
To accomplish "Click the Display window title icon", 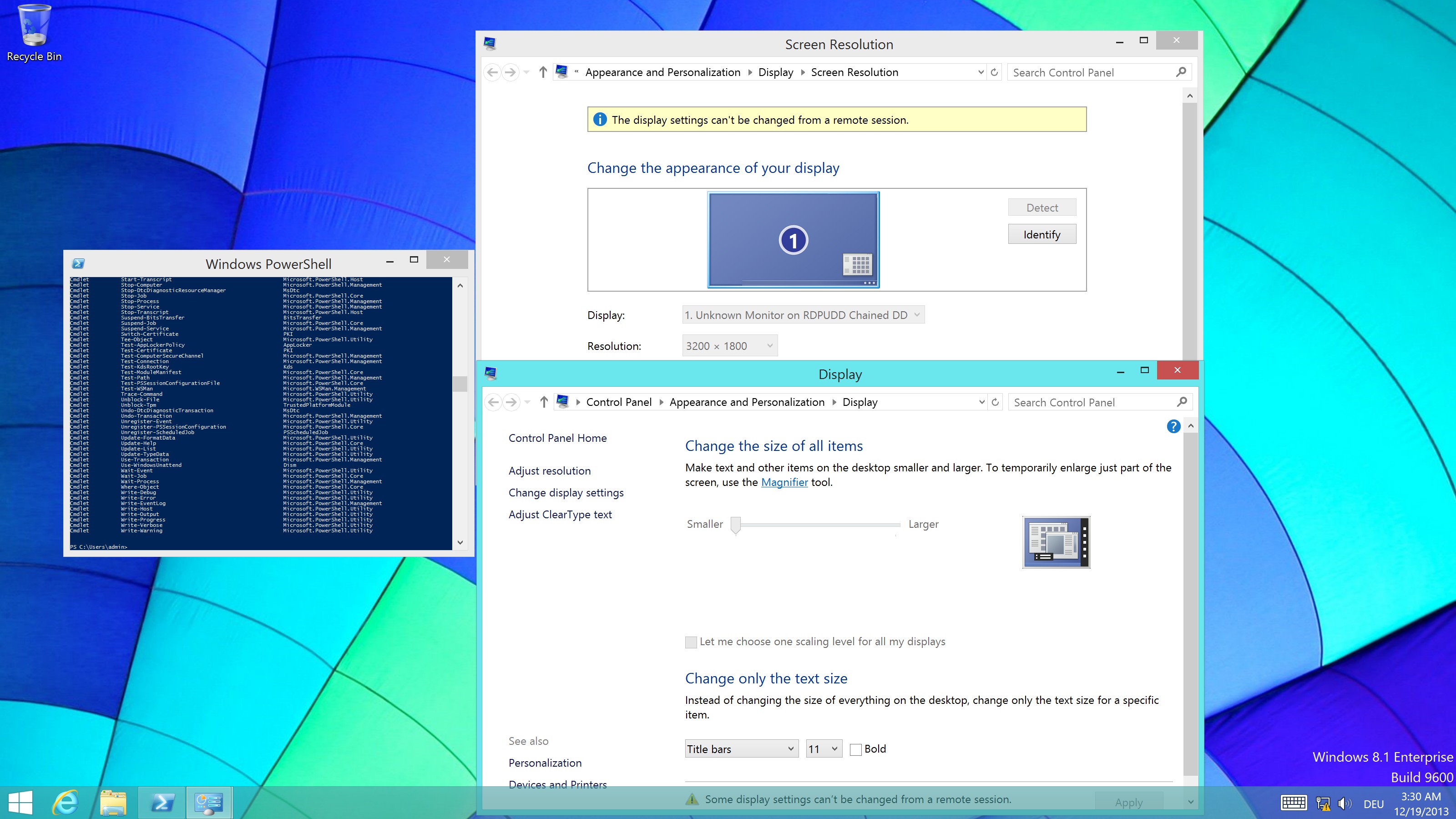I will [x=490, y=373].
